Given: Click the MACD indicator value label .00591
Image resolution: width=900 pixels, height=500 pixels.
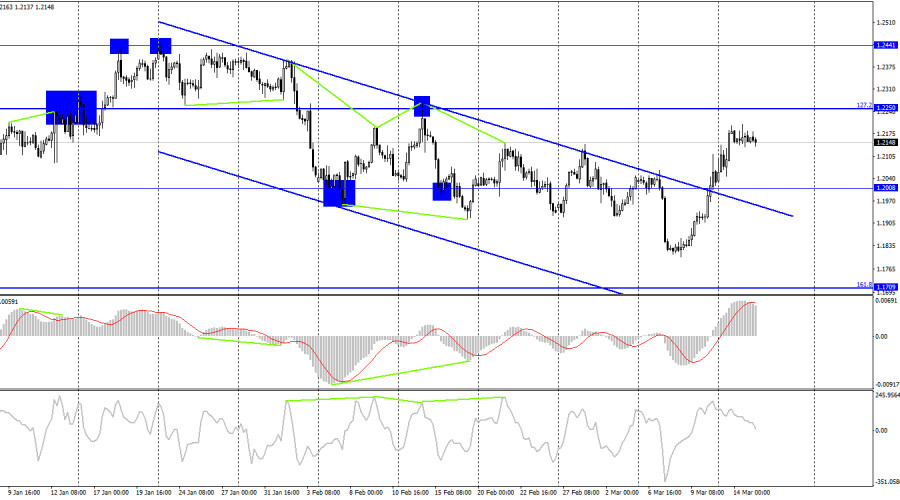Looking at the screenshot, I should tap(9, 301).
